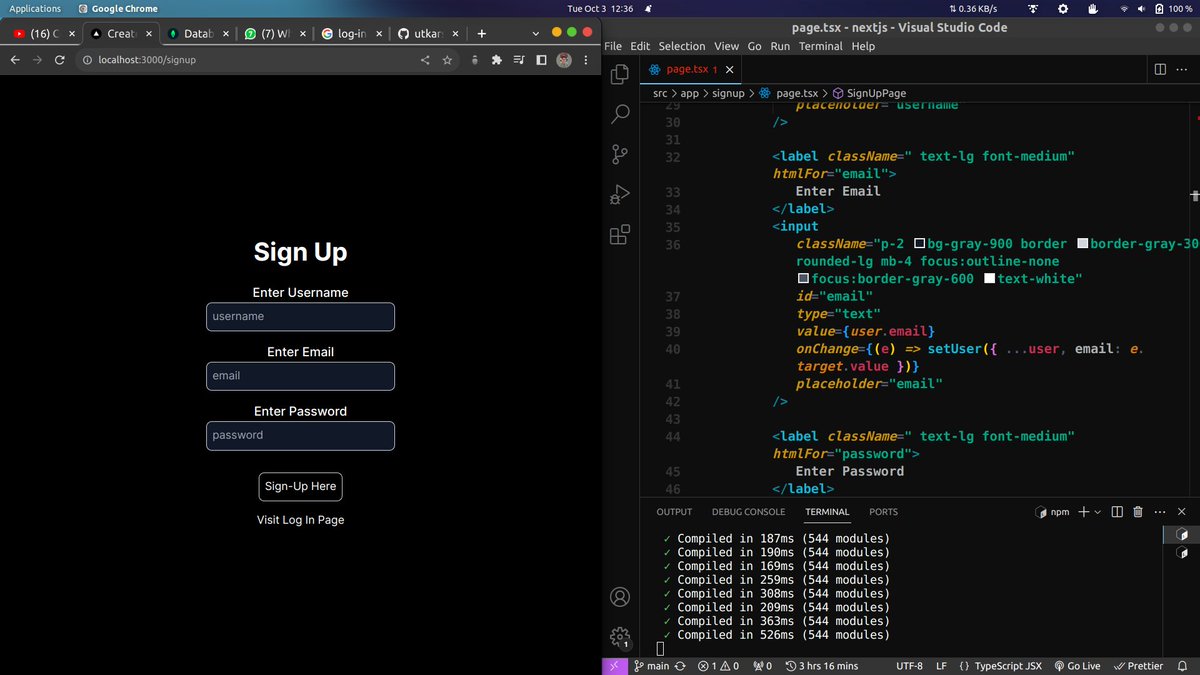Switch to the DEBUG CONSOLE tab
1200x675 pixels.
pyautogui.click(x=748, y=512)
